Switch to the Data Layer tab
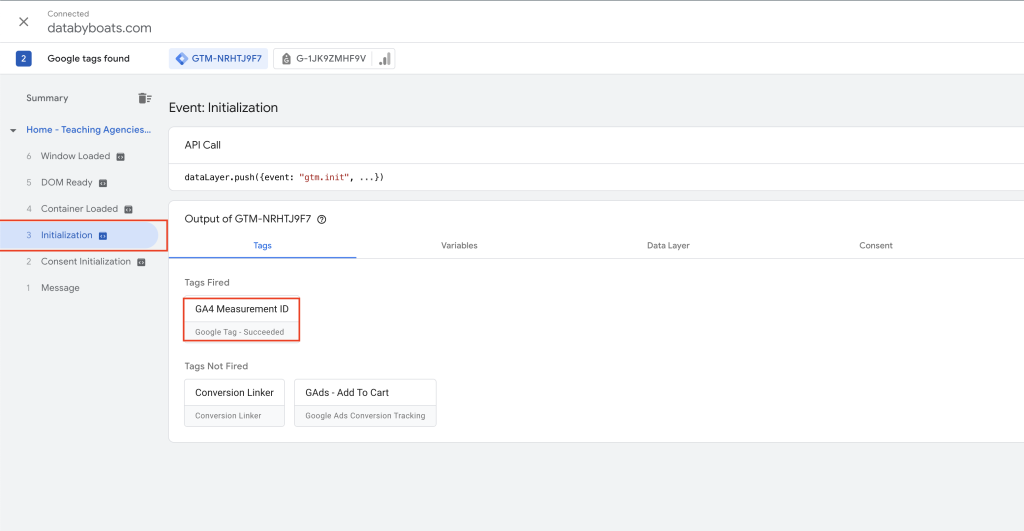The width and height of the screenshot is (1024, 531). 668,246
